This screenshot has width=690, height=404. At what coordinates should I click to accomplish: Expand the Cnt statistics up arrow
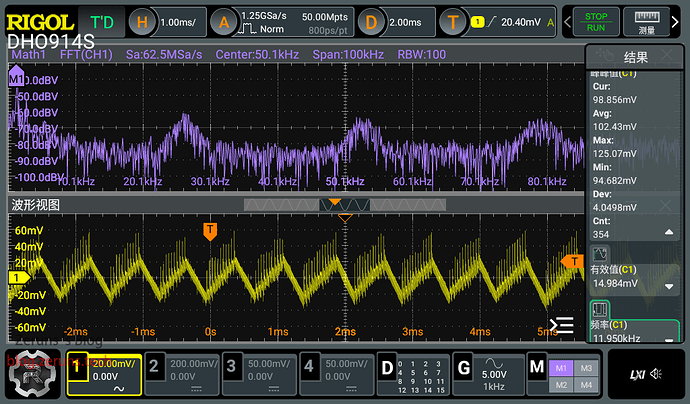[668, 233]
